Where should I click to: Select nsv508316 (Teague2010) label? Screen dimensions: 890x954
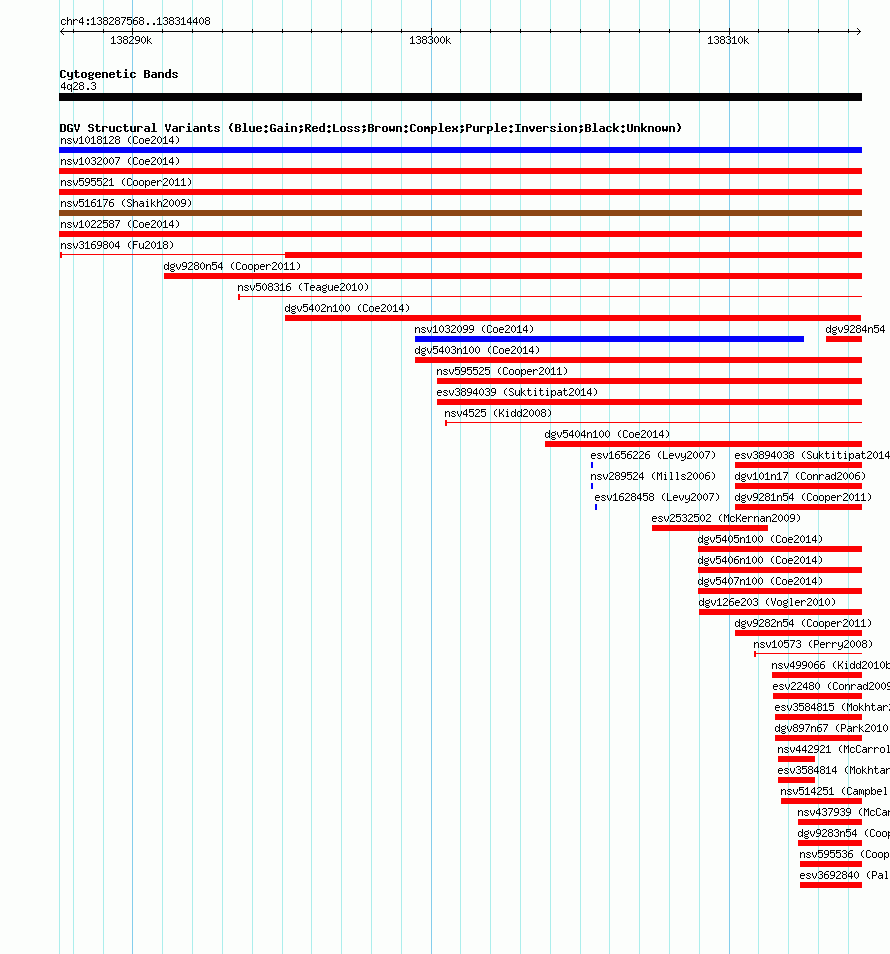[303, 287]
